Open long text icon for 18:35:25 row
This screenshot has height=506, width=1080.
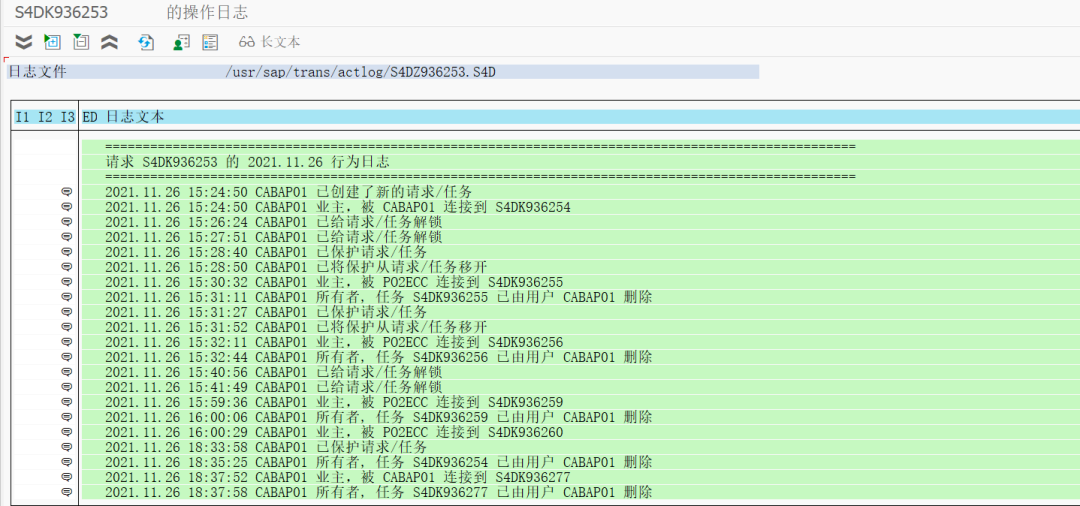click(x=67, y=462)
